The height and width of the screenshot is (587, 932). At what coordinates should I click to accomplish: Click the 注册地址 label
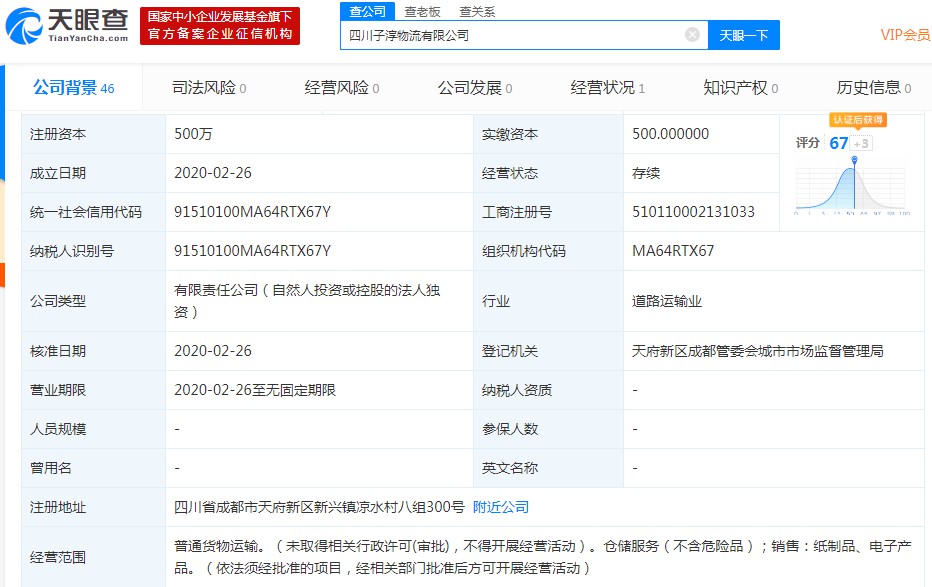(x=58, y=507)
